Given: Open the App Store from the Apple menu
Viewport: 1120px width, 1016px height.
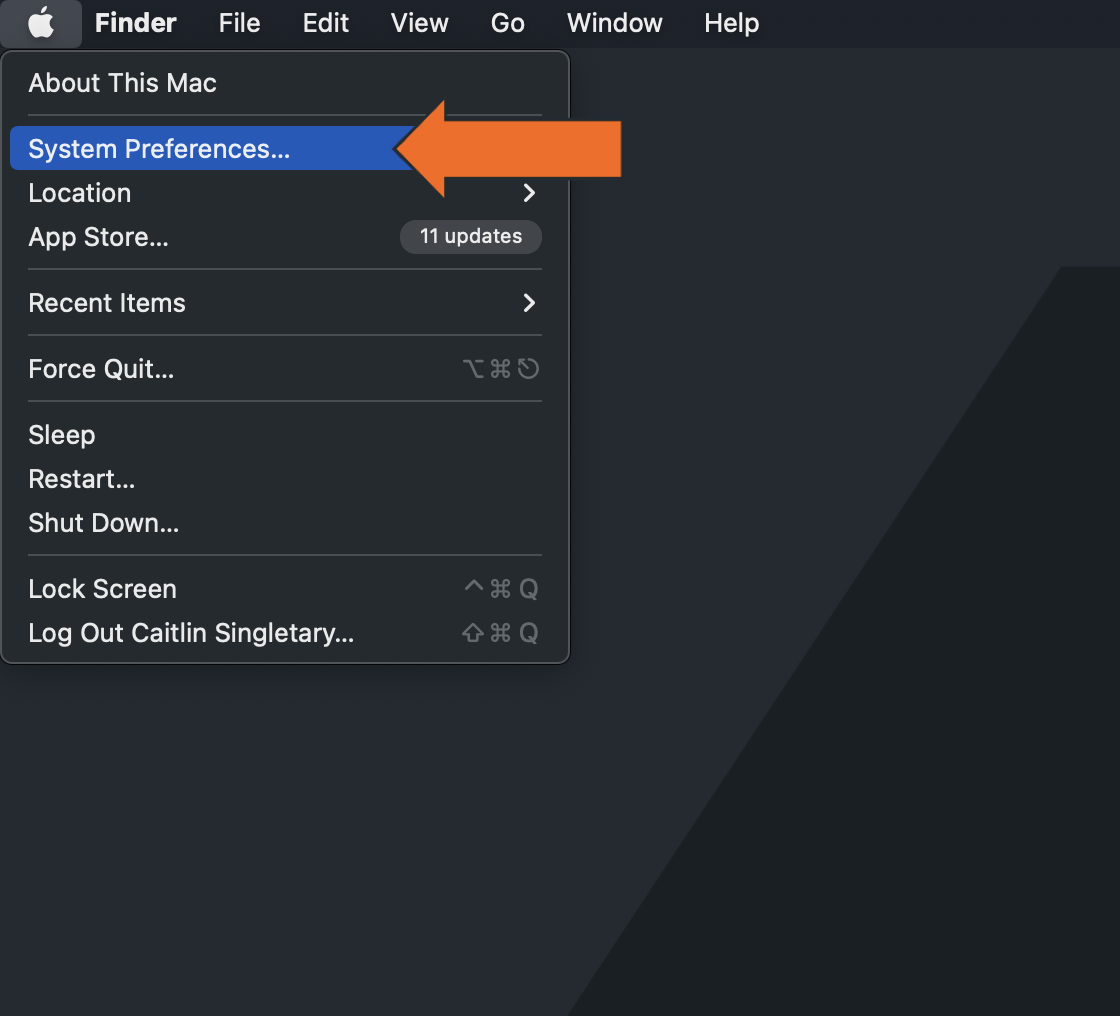Looking at the screenshot, I should [97, 237].
